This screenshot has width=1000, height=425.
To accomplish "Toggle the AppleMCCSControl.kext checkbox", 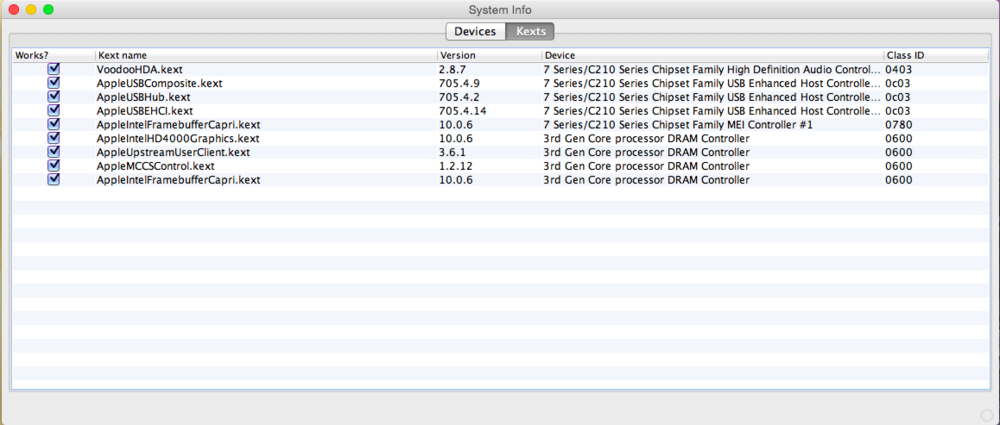I will coord(54,166).
